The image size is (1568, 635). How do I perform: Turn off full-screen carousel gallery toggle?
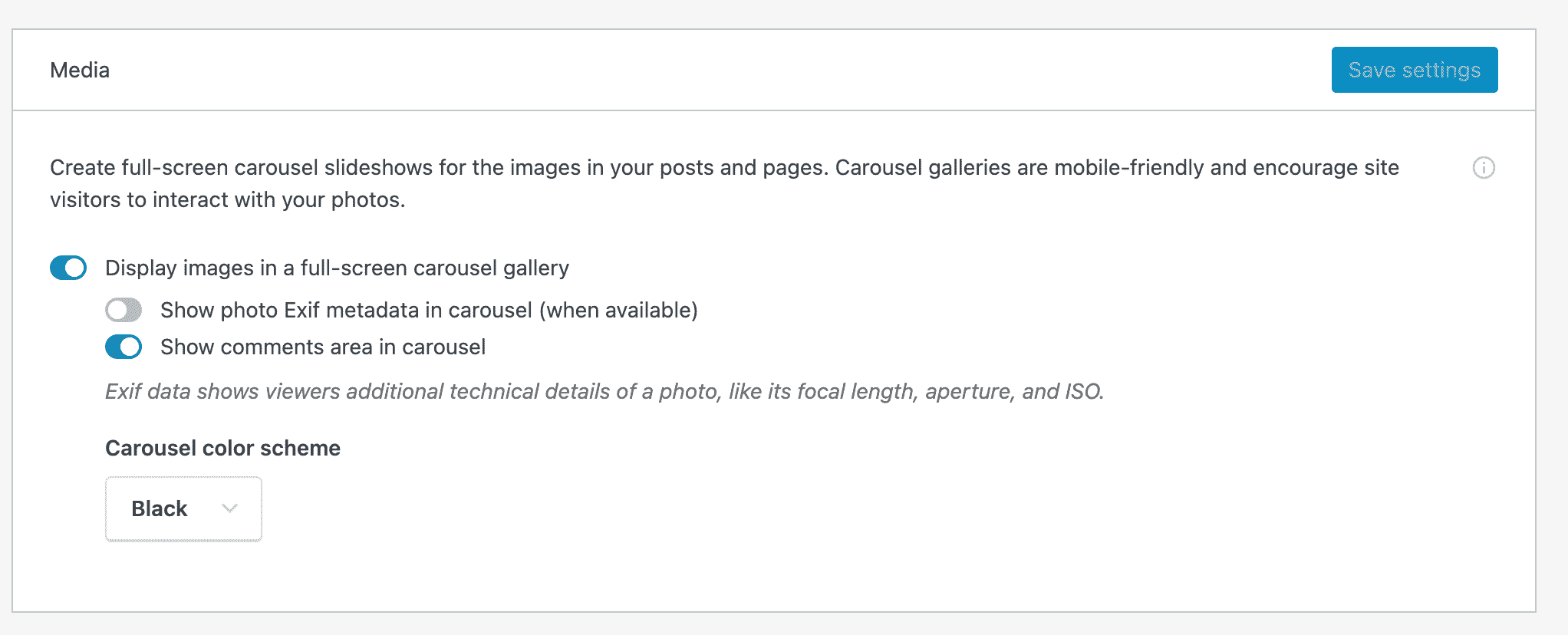point(68,268)
